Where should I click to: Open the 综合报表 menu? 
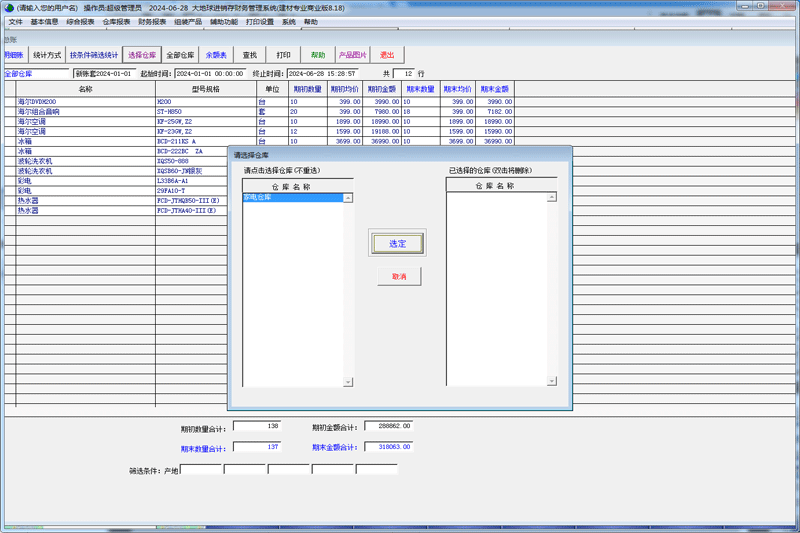(x=81, y=22)
